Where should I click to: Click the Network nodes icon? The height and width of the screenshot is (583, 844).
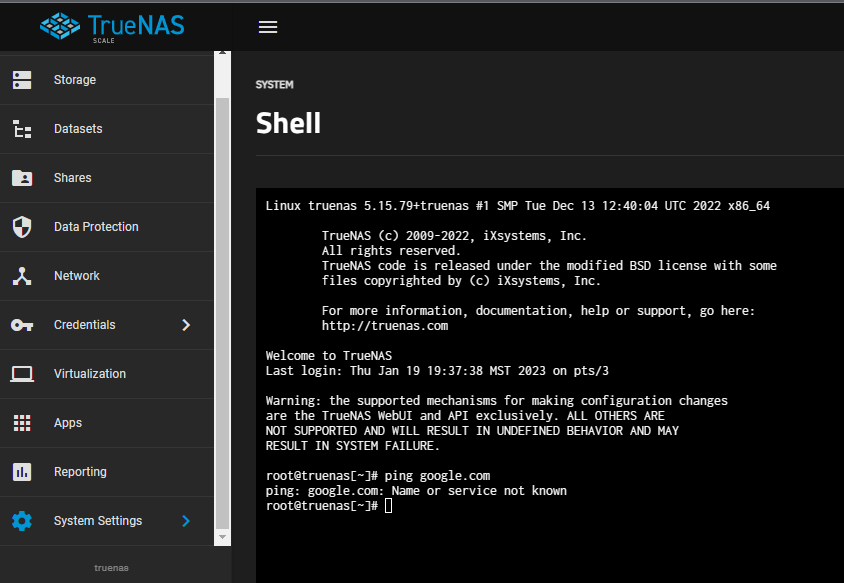click(x=22, y=276)
